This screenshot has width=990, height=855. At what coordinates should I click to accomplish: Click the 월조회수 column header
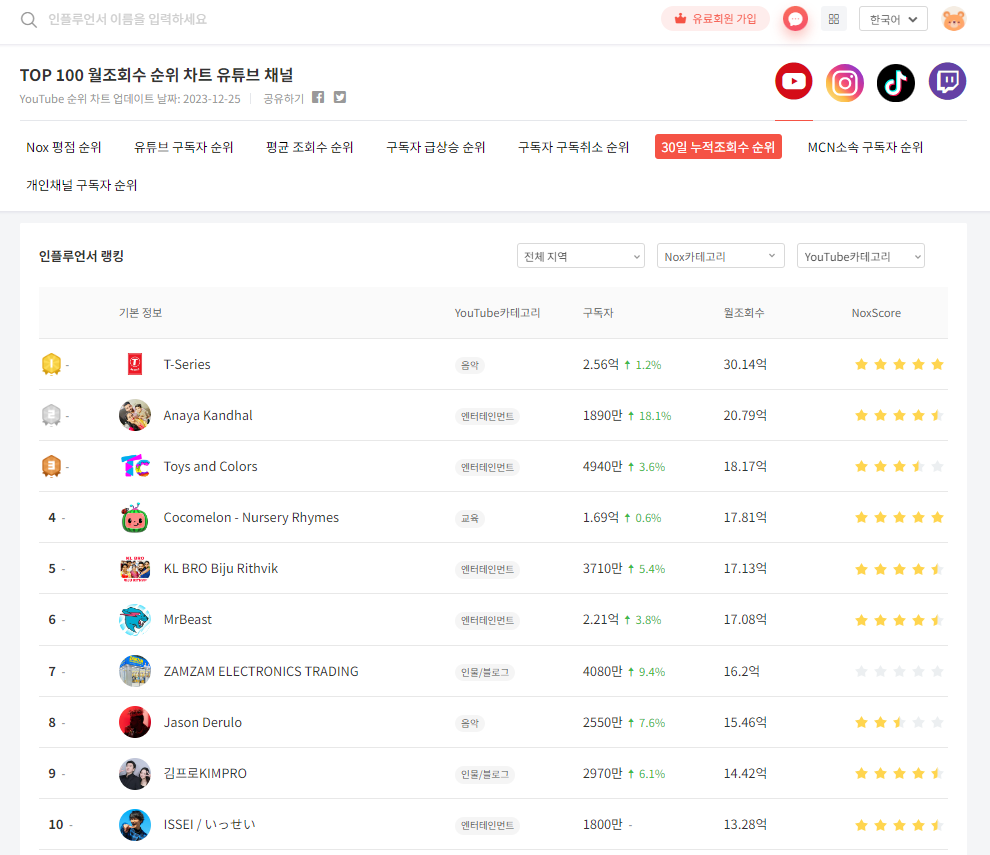(x=744, y=313)
